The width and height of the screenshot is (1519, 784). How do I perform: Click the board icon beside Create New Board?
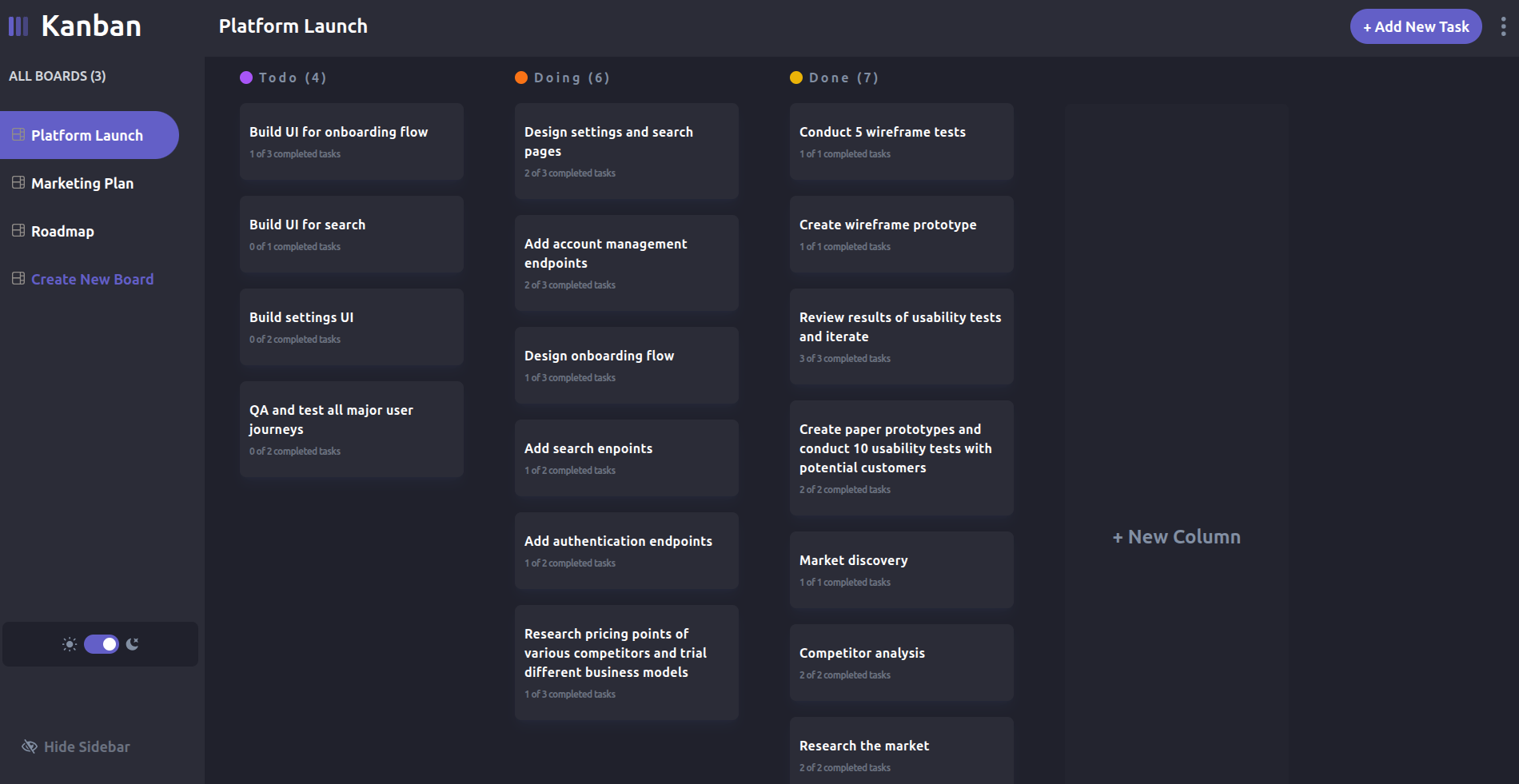18,279
